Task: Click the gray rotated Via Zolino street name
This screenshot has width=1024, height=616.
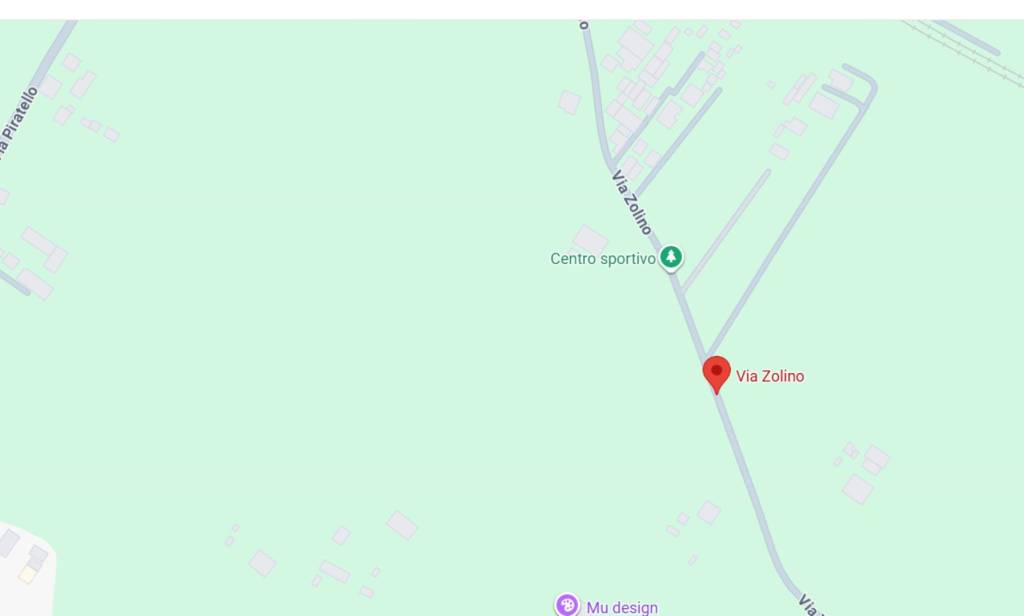Action: point(632,203)
